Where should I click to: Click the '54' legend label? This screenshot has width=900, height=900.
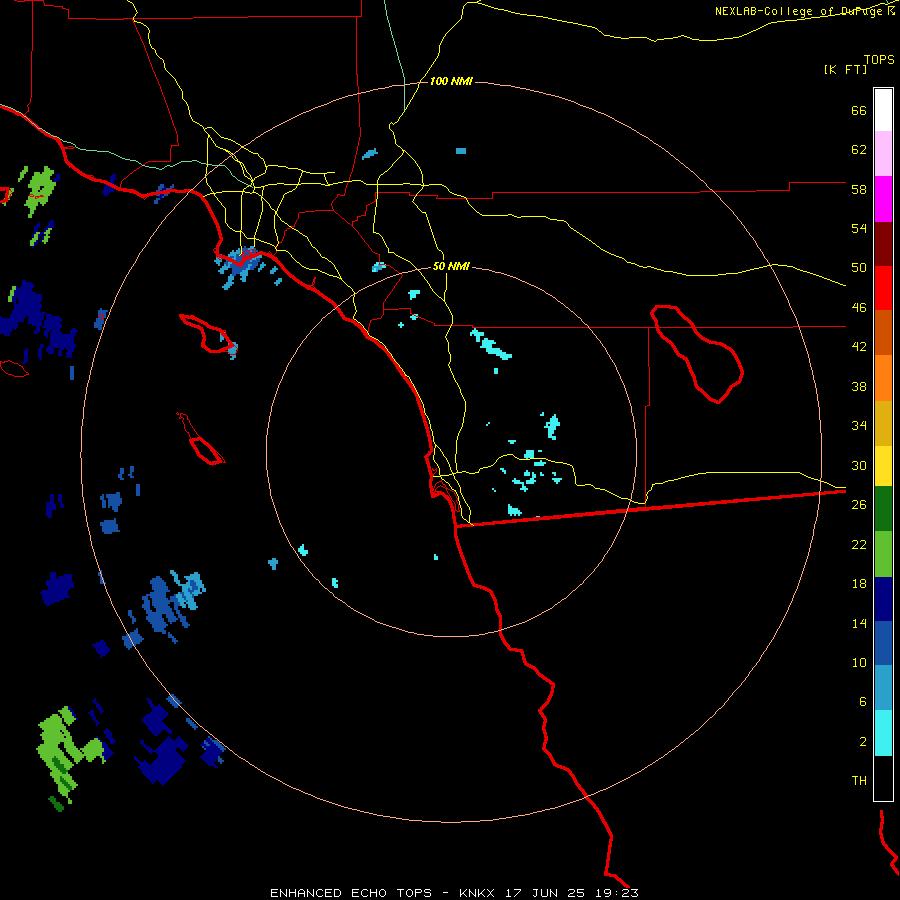(x=859, y=228)
